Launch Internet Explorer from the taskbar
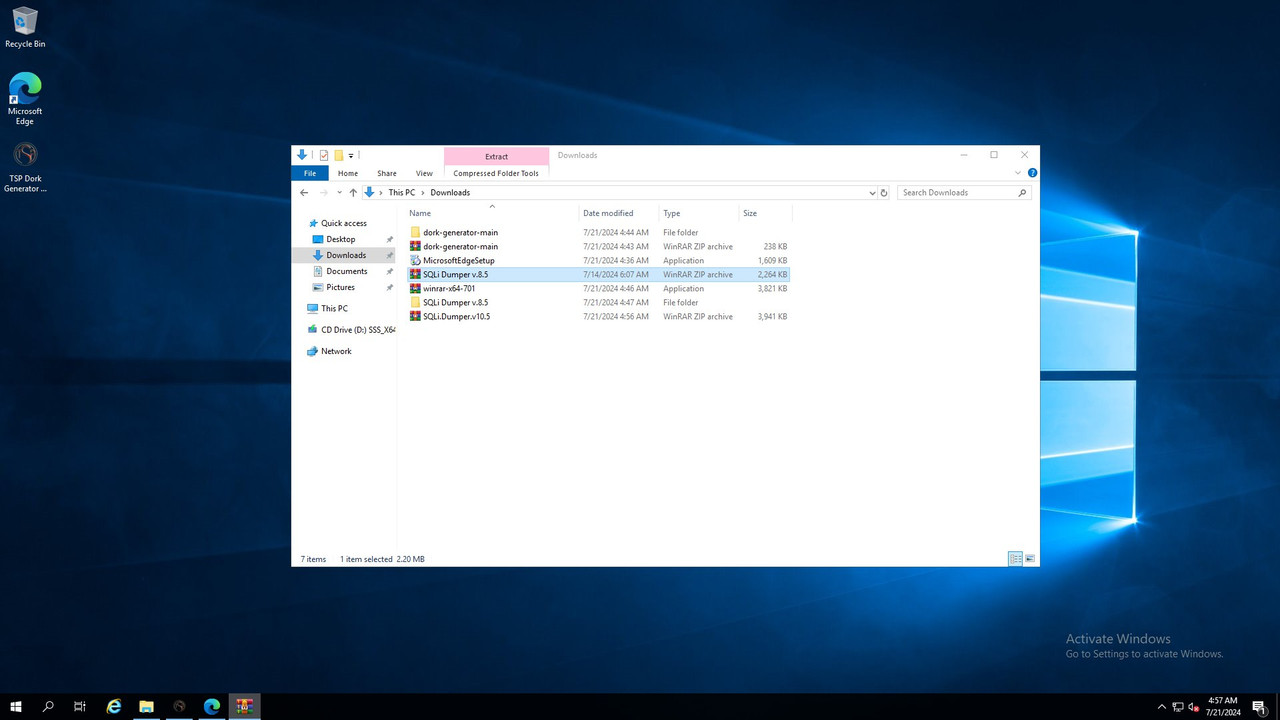Image resolution: width=1280 pixels, height=720 pixels. click(x=114, y=706)
